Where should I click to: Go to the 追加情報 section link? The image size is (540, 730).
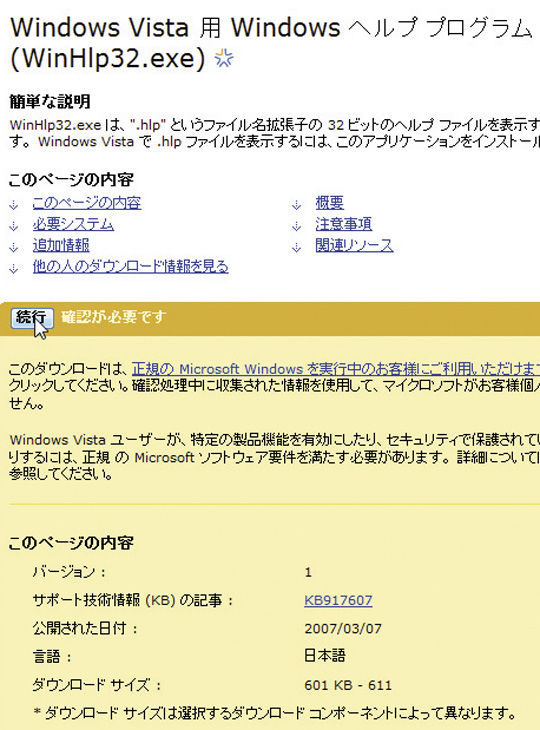[x=61, y=245]
